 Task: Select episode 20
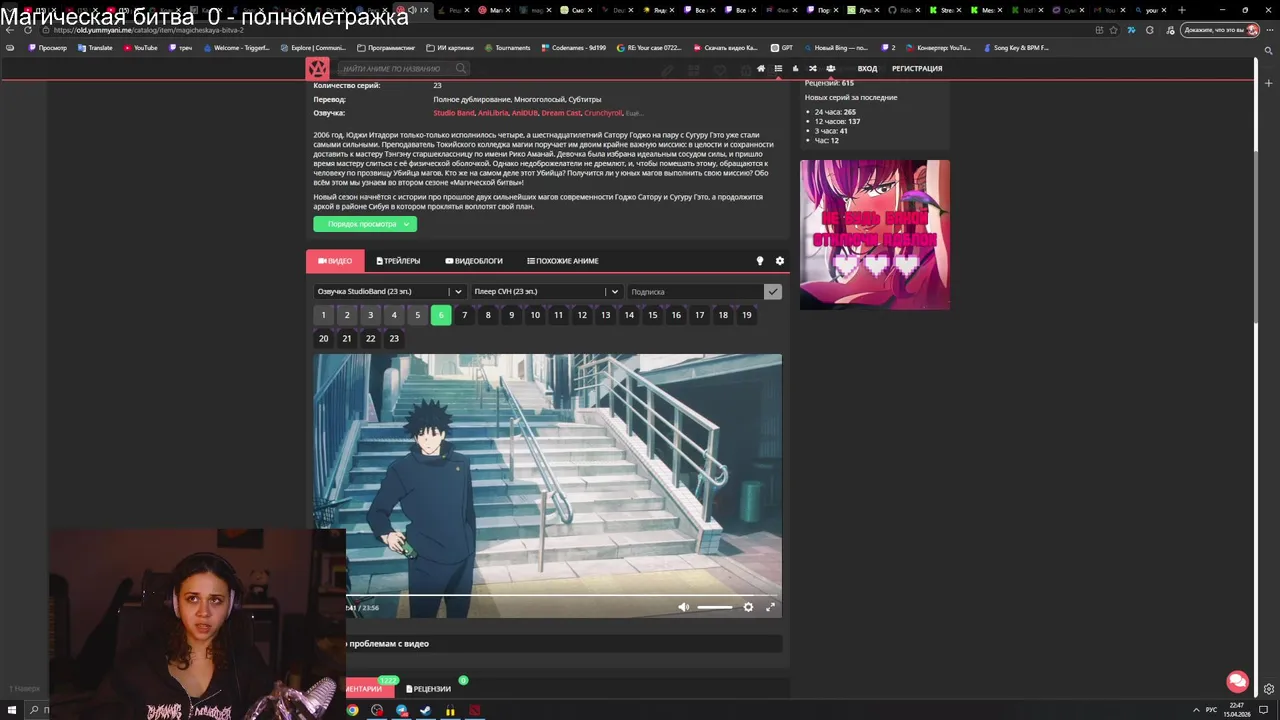(x=323, y=338)
